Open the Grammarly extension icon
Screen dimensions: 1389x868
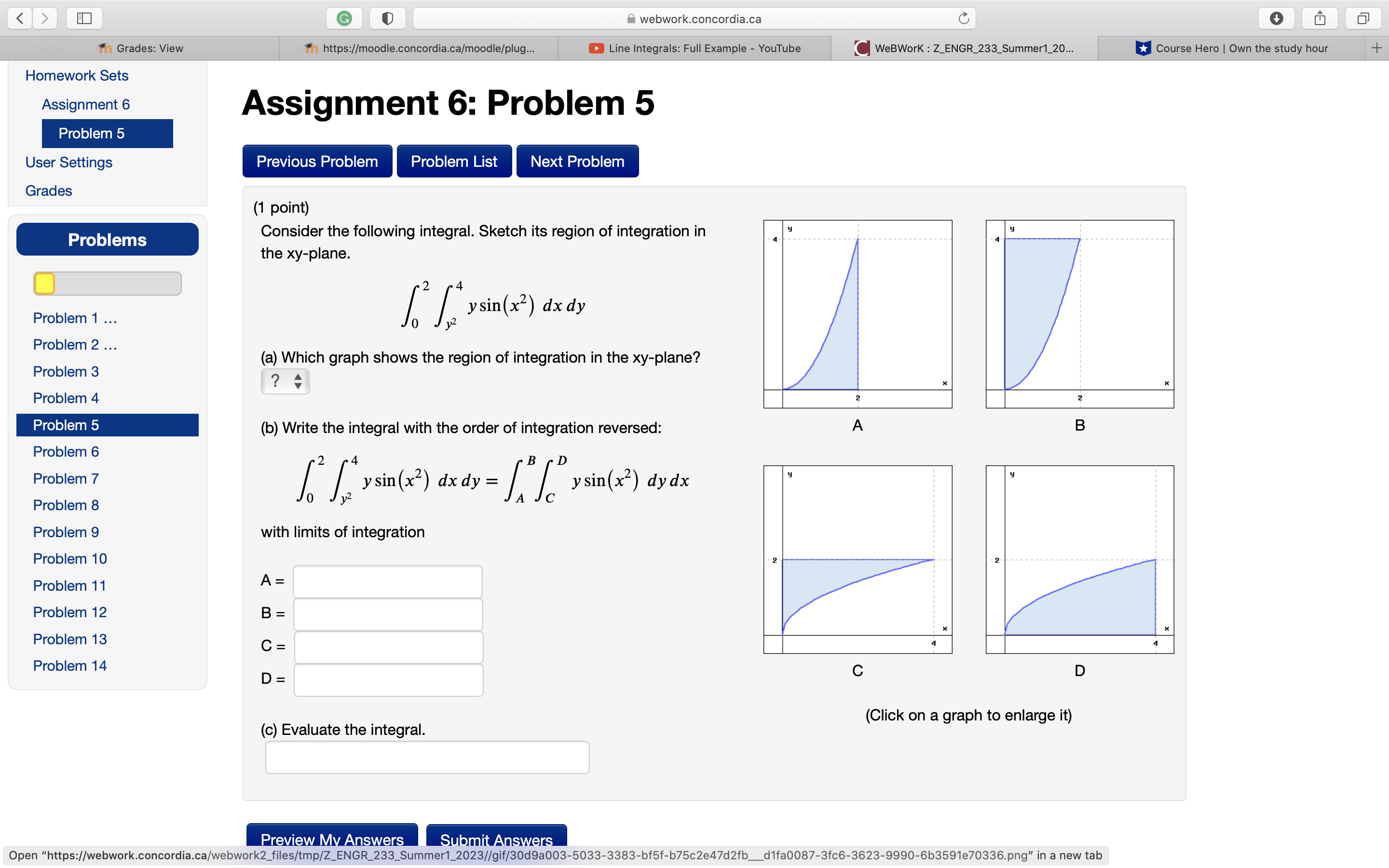pyautogui.click(x=344, y=18)
